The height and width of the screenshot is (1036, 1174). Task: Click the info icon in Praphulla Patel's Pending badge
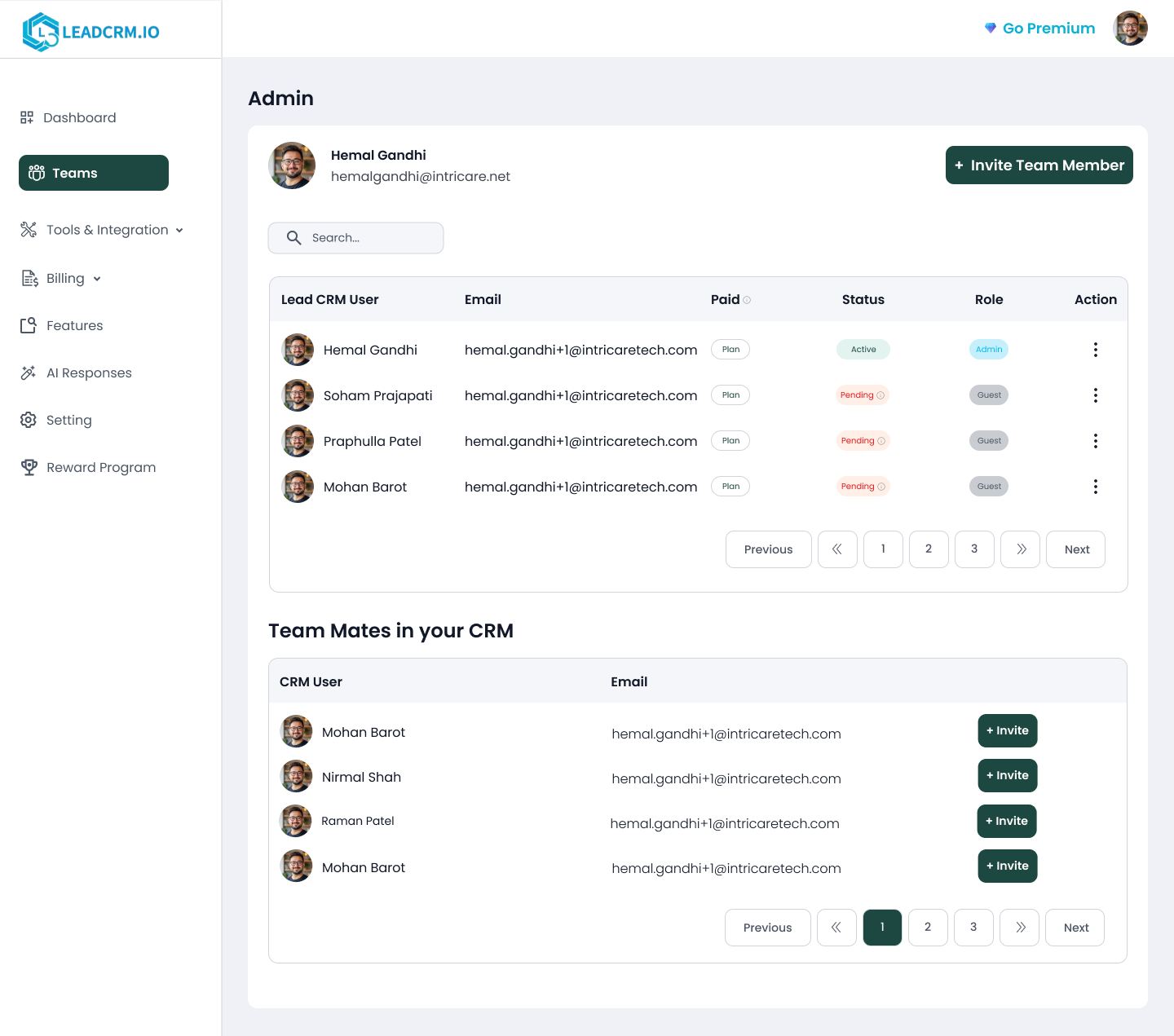pos(880,441)
